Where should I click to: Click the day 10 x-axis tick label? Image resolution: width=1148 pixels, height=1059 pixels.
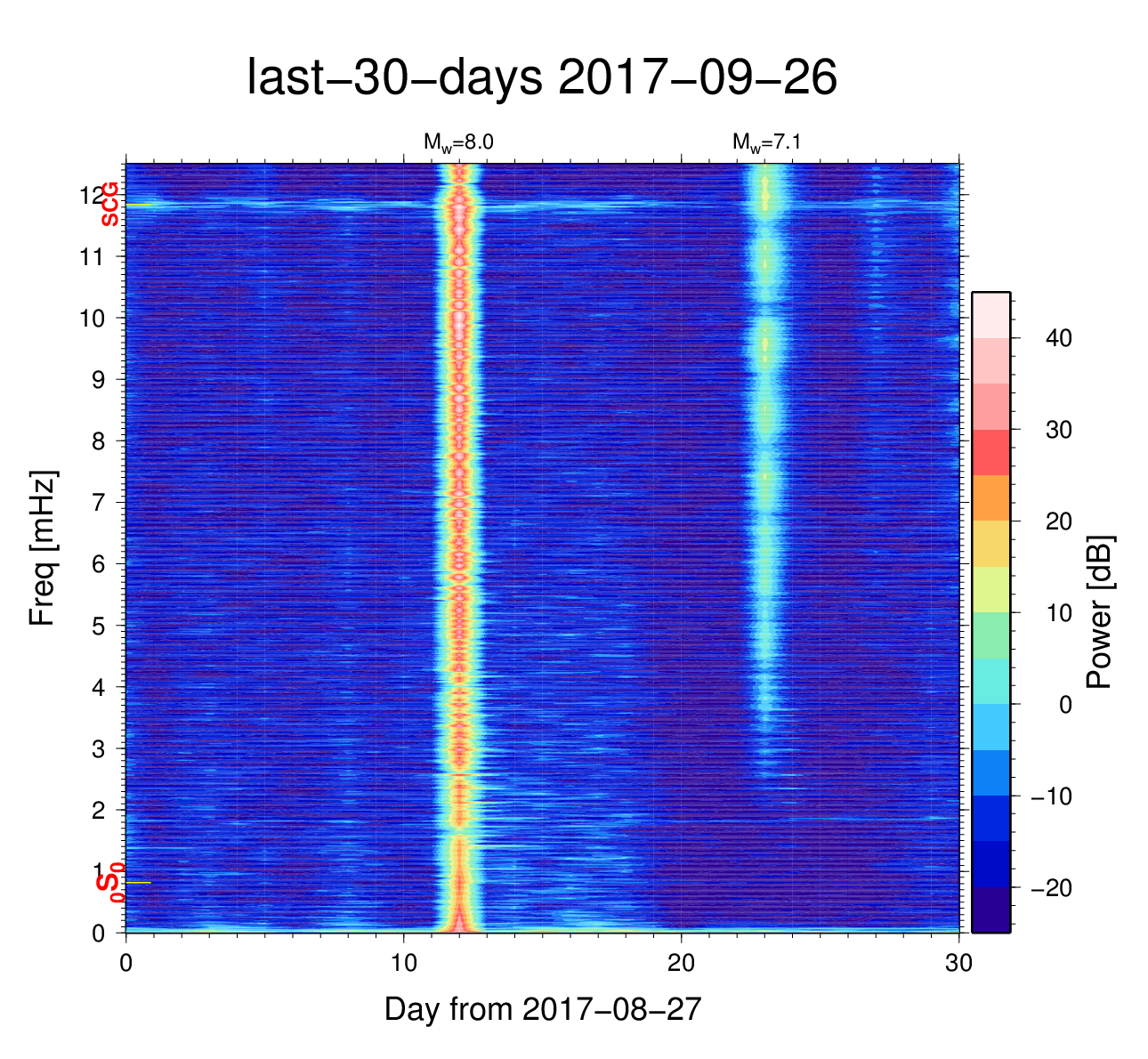coord(403,963)
